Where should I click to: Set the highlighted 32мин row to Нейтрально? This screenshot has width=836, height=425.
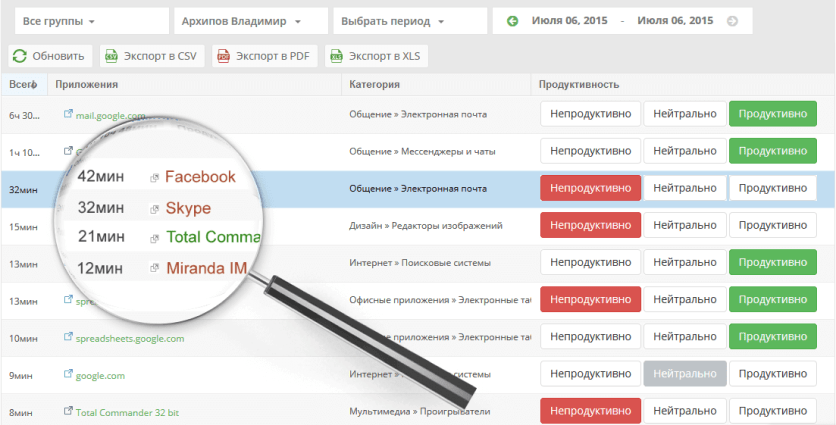point(684,188)
